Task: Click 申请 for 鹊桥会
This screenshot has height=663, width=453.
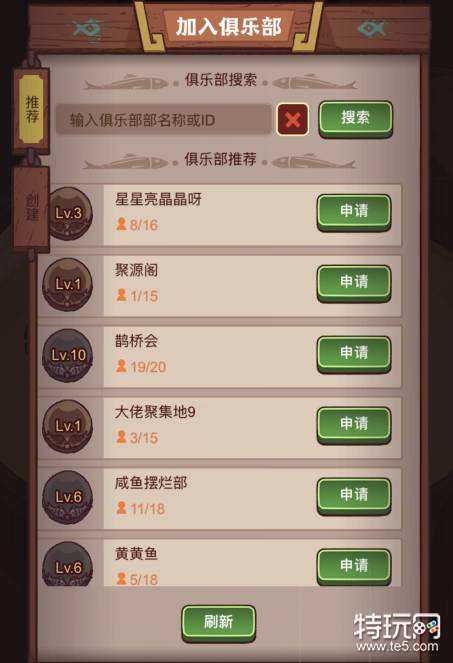Action: (354, 354)
